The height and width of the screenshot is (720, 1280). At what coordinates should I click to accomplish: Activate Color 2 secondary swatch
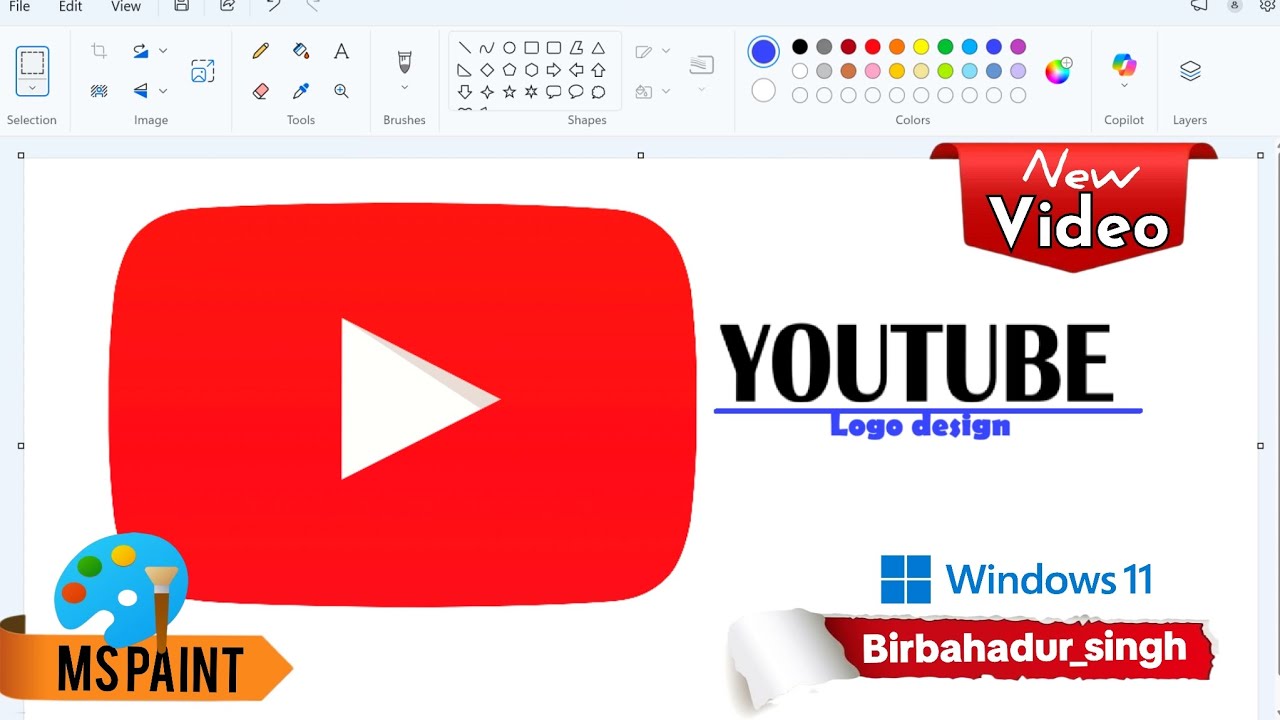pos(763,91)
